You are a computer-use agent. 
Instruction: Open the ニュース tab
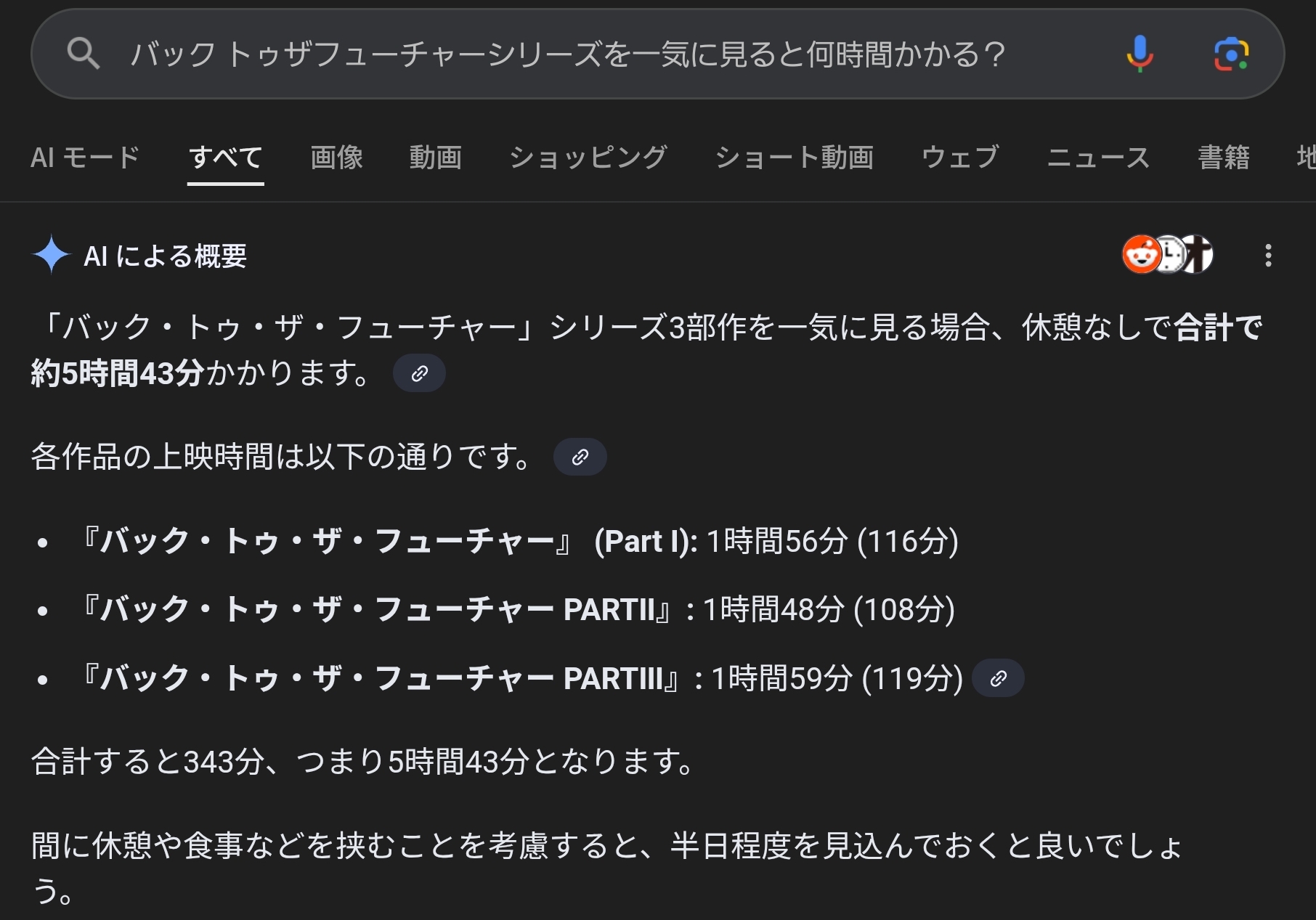pos(1098,157)
